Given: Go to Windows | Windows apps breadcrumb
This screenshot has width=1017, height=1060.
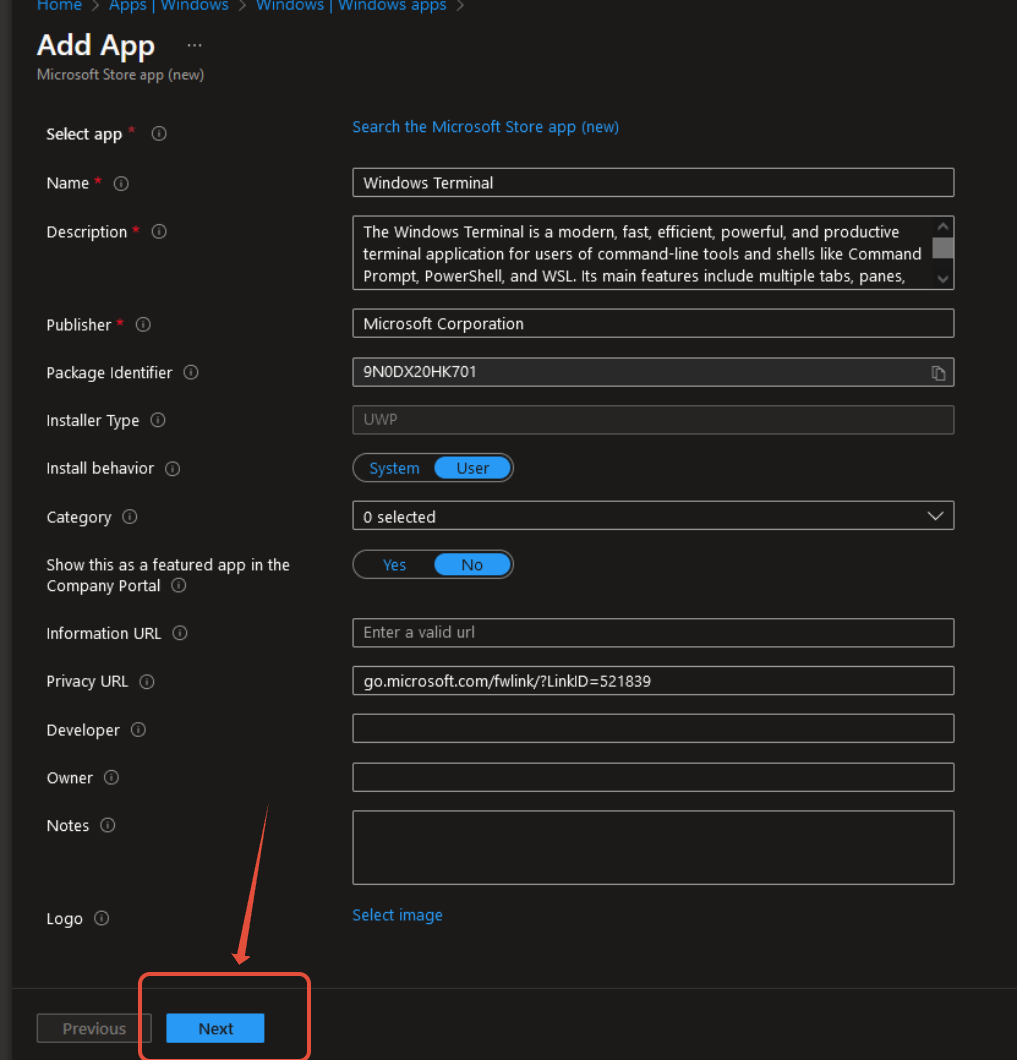Looking at the screenshot, I should pyautogui.click(x=351, y=5).
